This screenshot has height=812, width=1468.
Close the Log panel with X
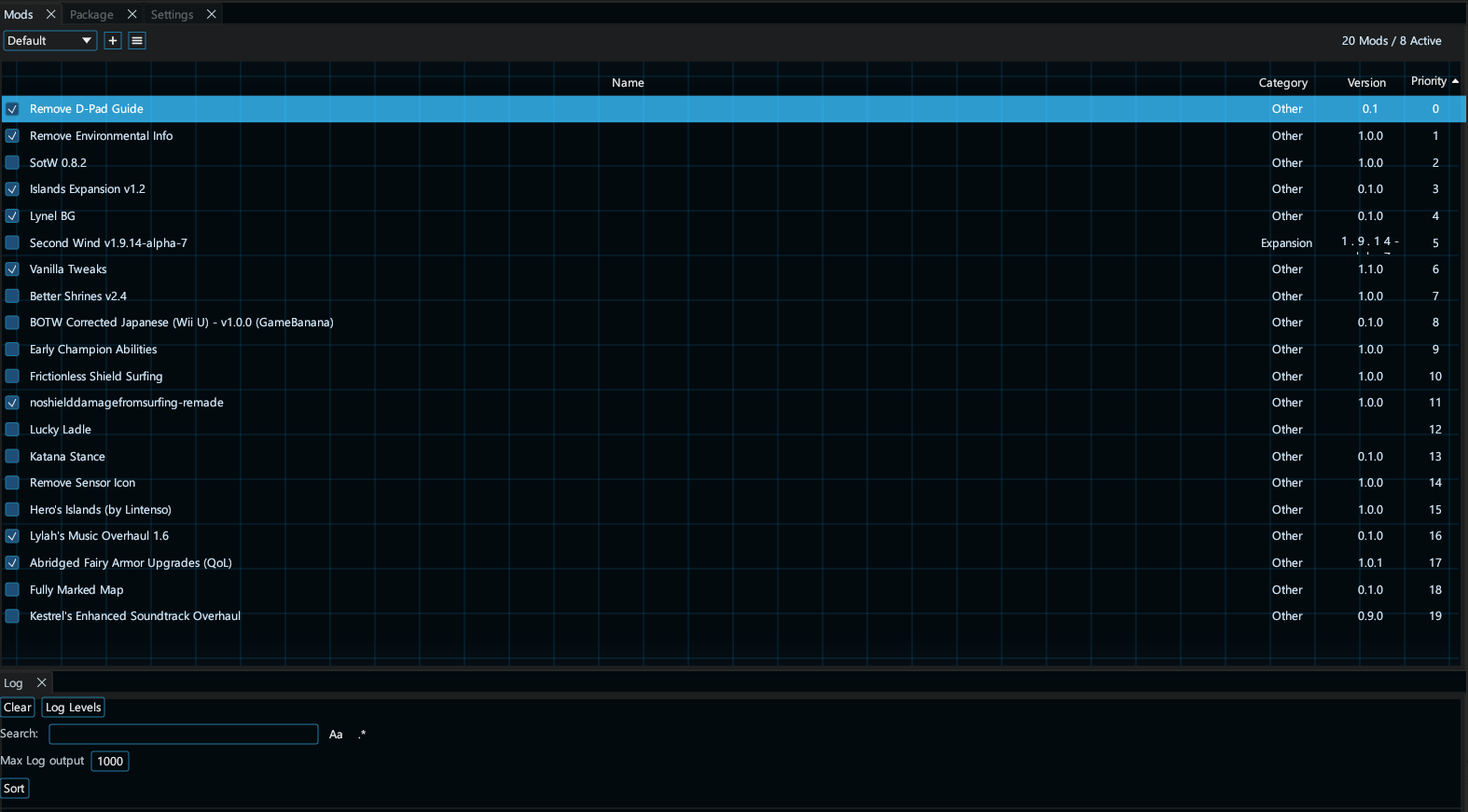[x=42, y=682]
